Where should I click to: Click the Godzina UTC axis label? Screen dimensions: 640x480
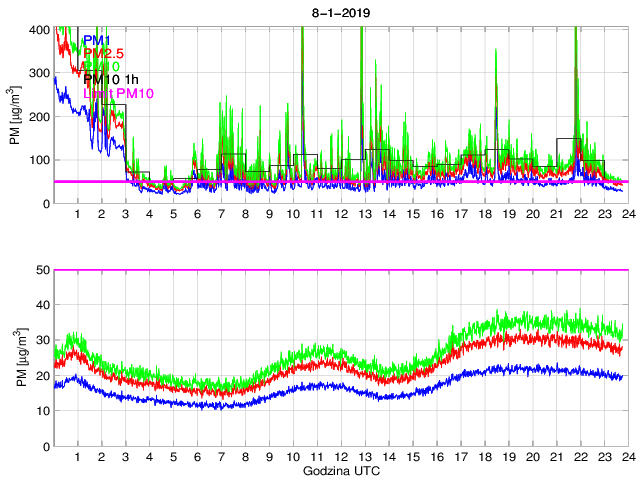339,470
